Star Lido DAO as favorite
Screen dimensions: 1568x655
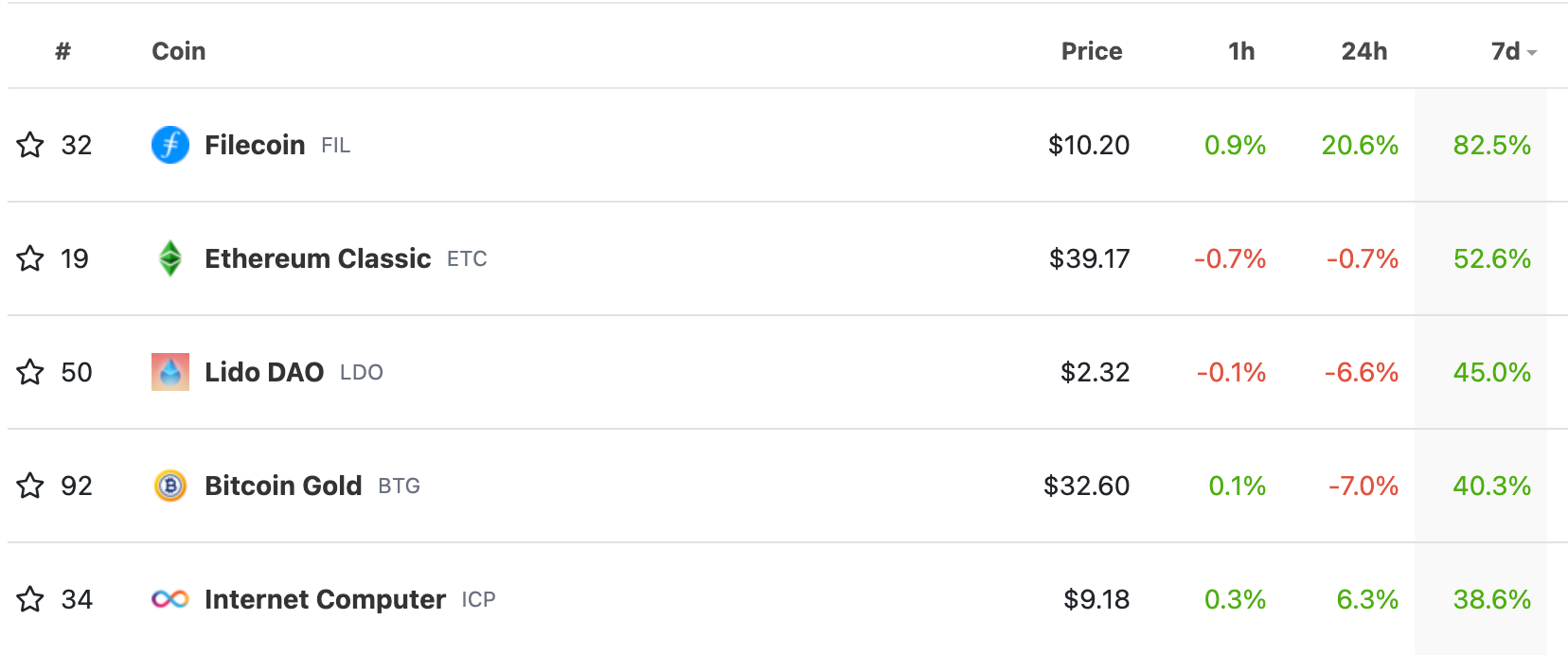point(30,372)
